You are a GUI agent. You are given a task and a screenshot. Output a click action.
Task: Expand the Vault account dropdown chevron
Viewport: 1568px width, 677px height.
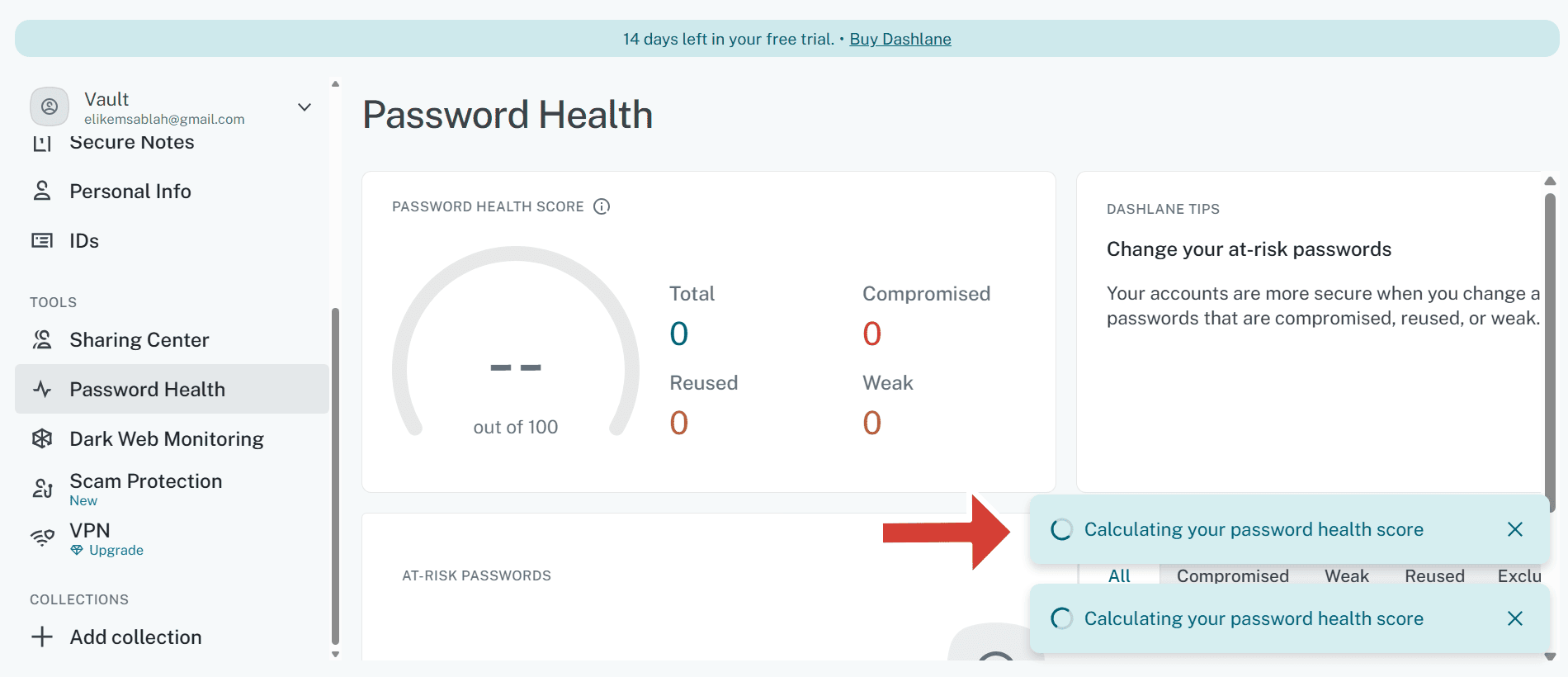click(x=305, y=107)
